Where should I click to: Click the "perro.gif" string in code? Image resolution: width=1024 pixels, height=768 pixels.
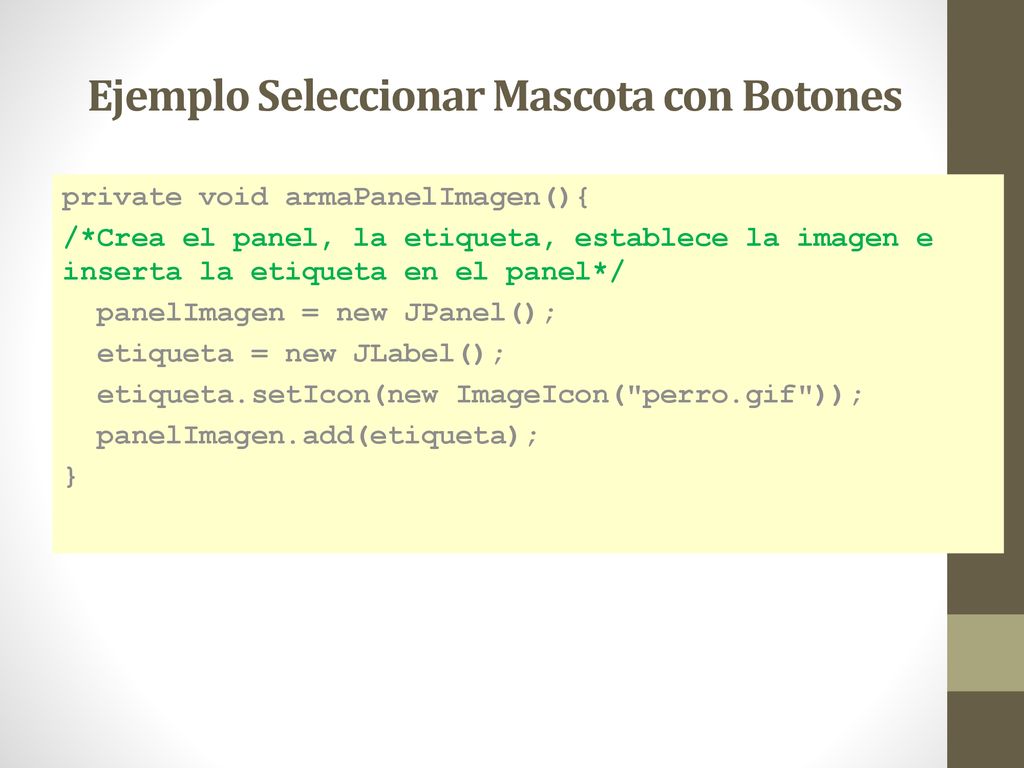click(720, 394)
